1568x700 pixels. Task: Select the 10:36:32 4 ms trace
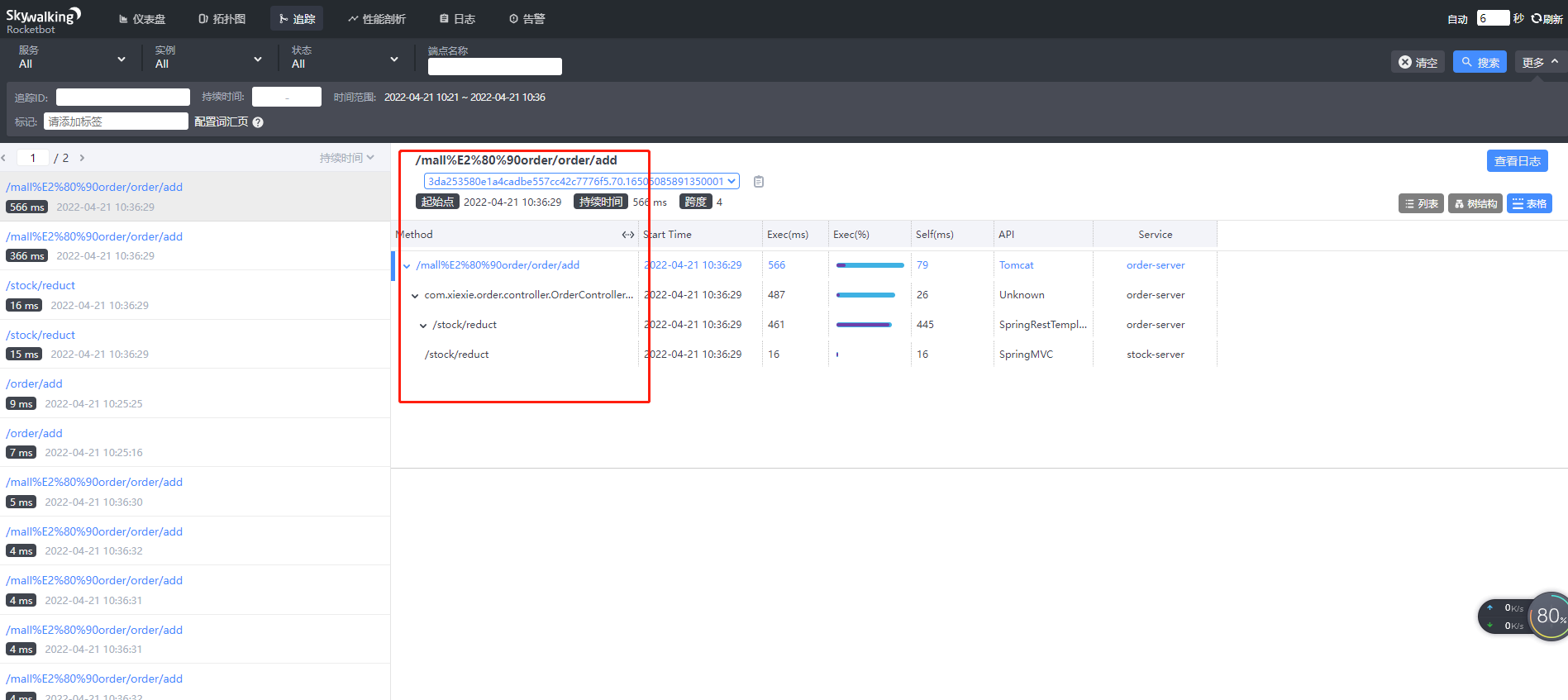[195, 540]
